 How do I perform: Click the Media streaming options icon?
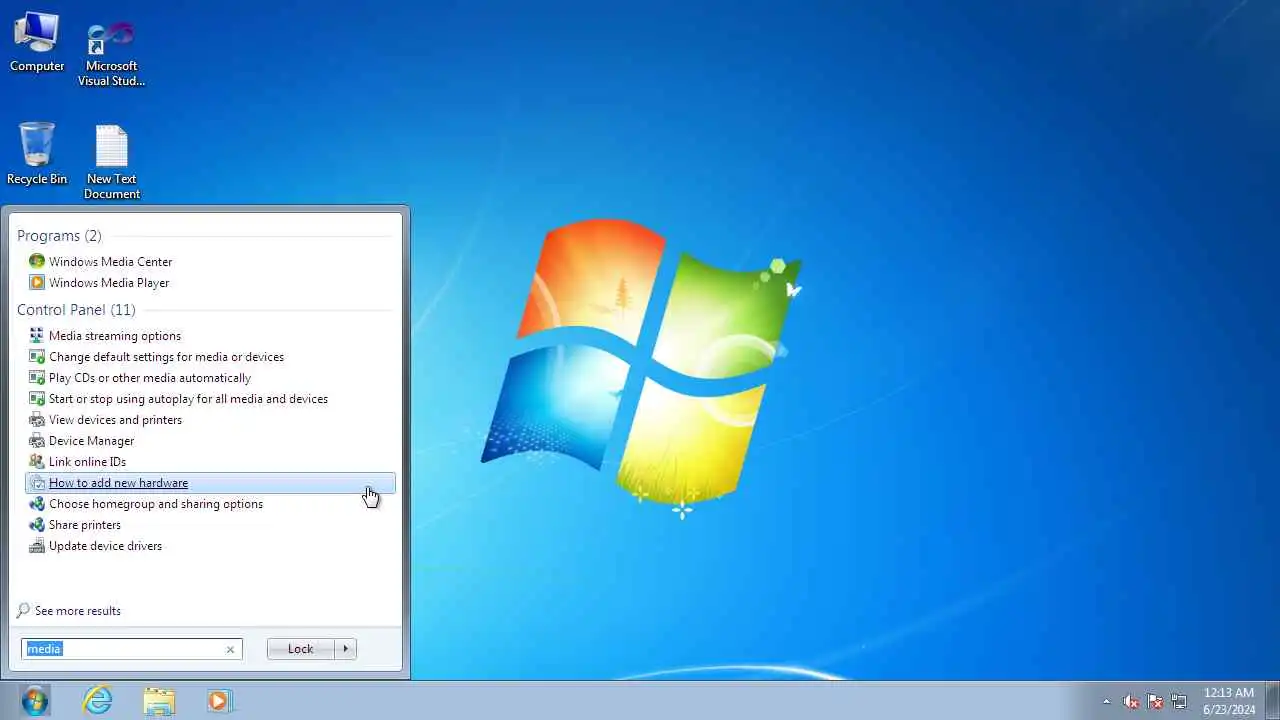pyautogui.click(x=37, y=336)
